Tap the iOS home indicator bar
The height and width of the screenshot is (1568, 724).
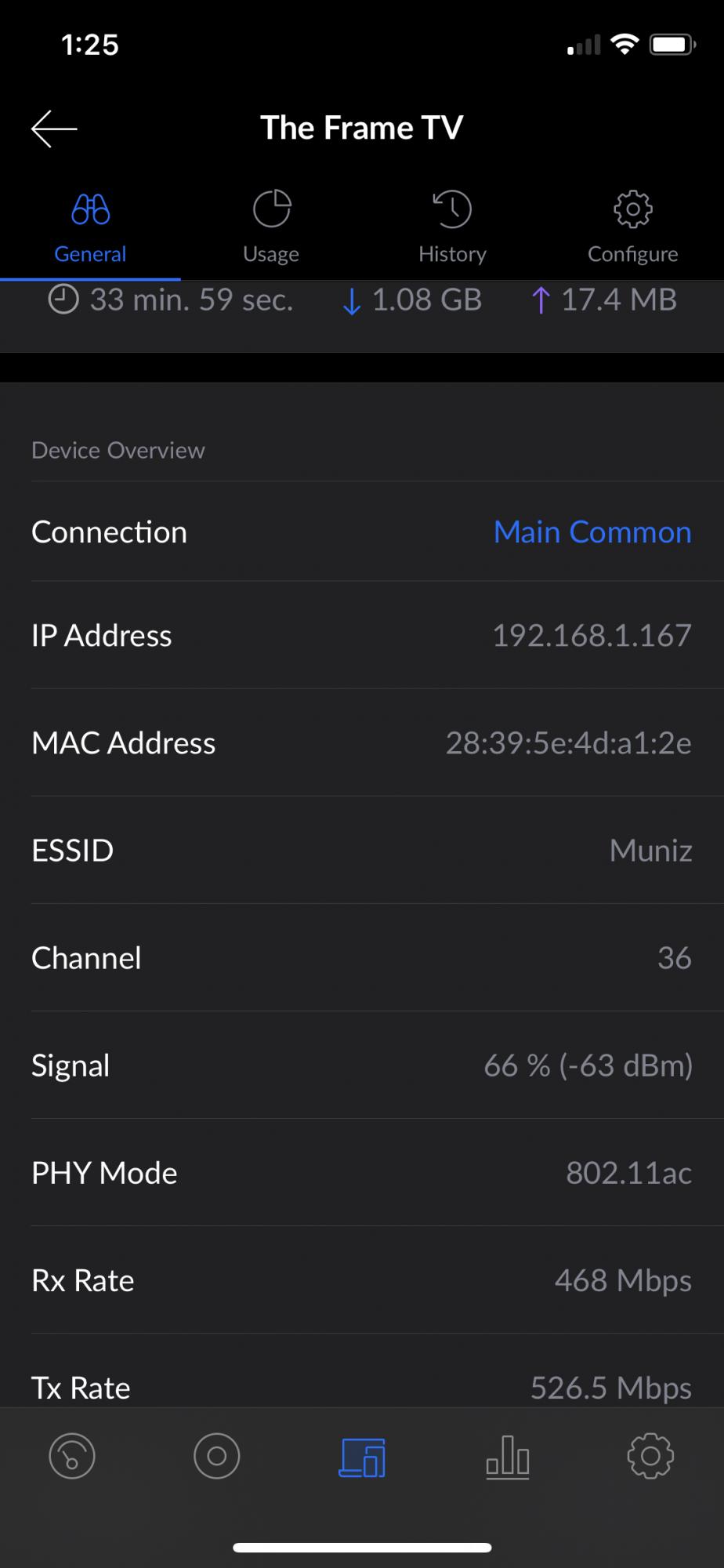tap(362, 1548)
